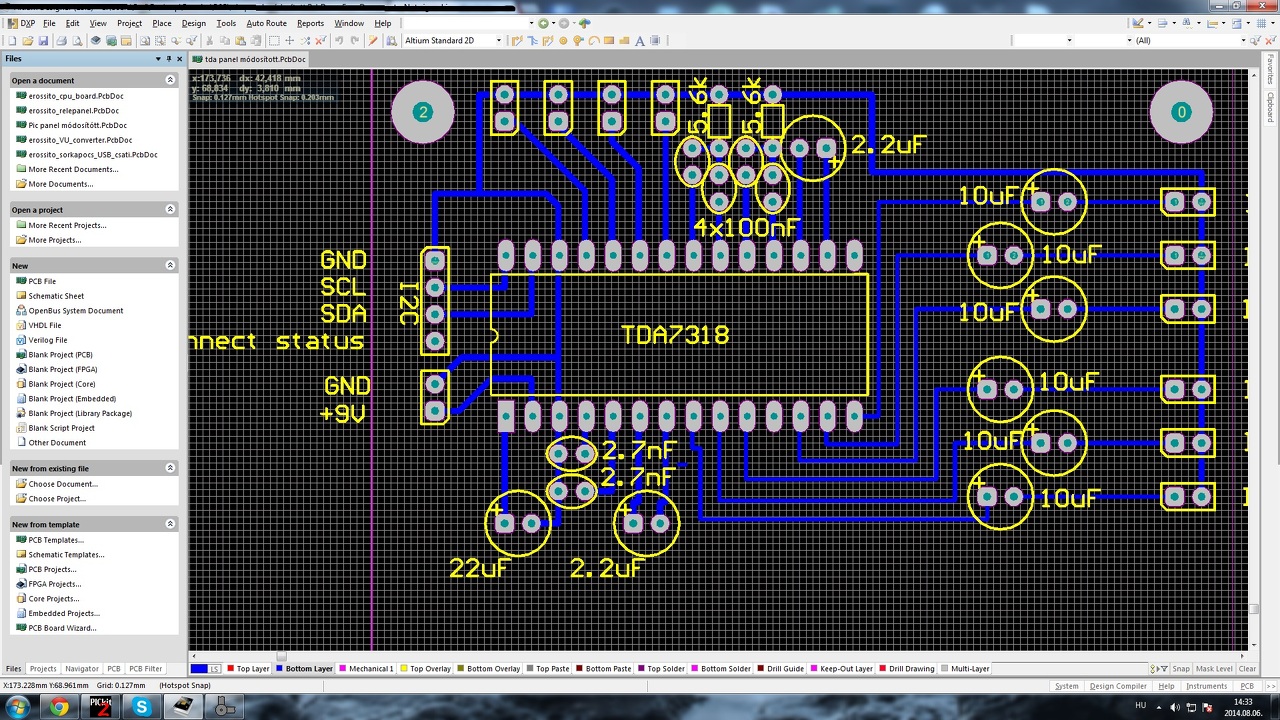The image size is (1280, 720).
Task: Click the New document toolbar icon
Action: (11, 40)
